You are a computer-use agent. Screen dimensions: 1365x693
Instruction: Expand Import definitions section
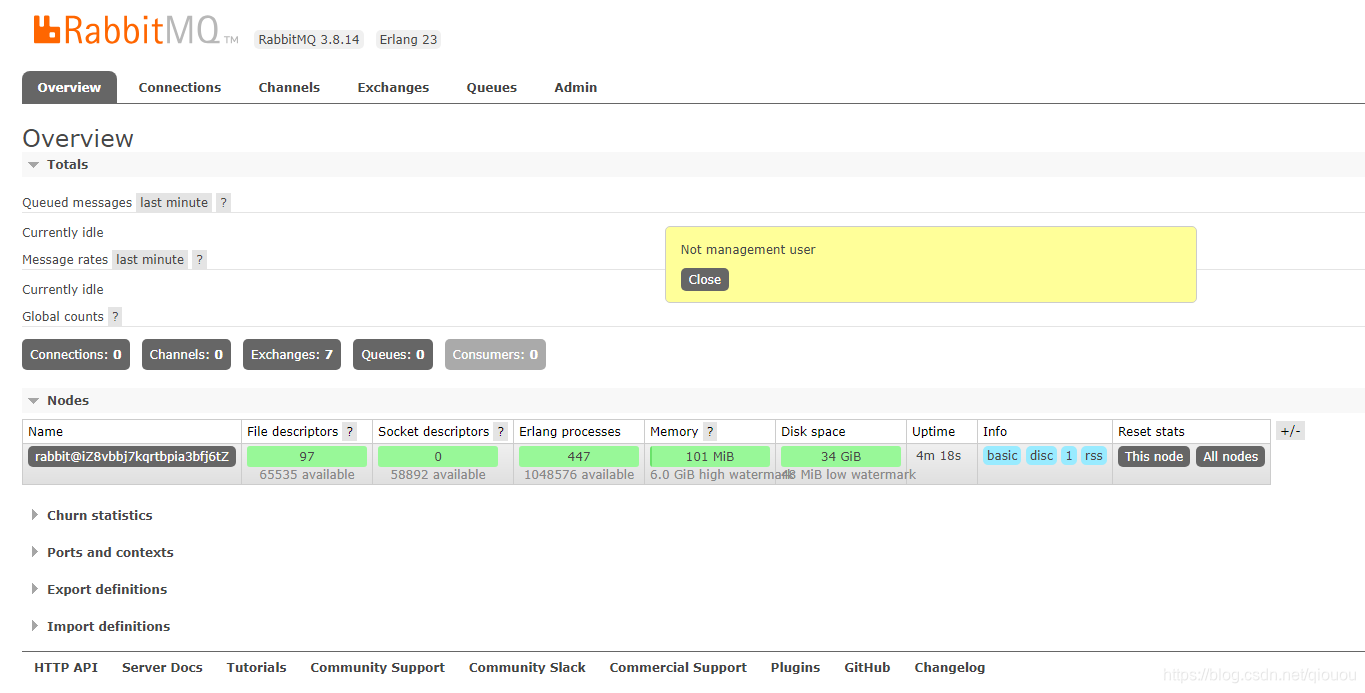[x=100, y=626]
